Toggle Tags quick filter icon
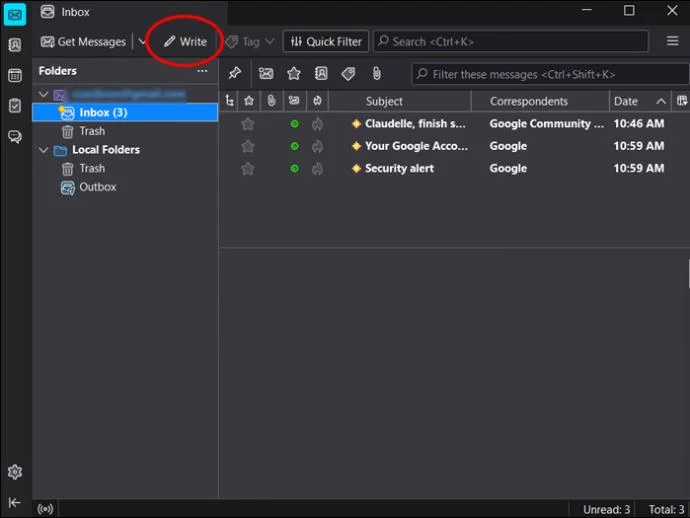The image size is (690, 518). point(349,73)
